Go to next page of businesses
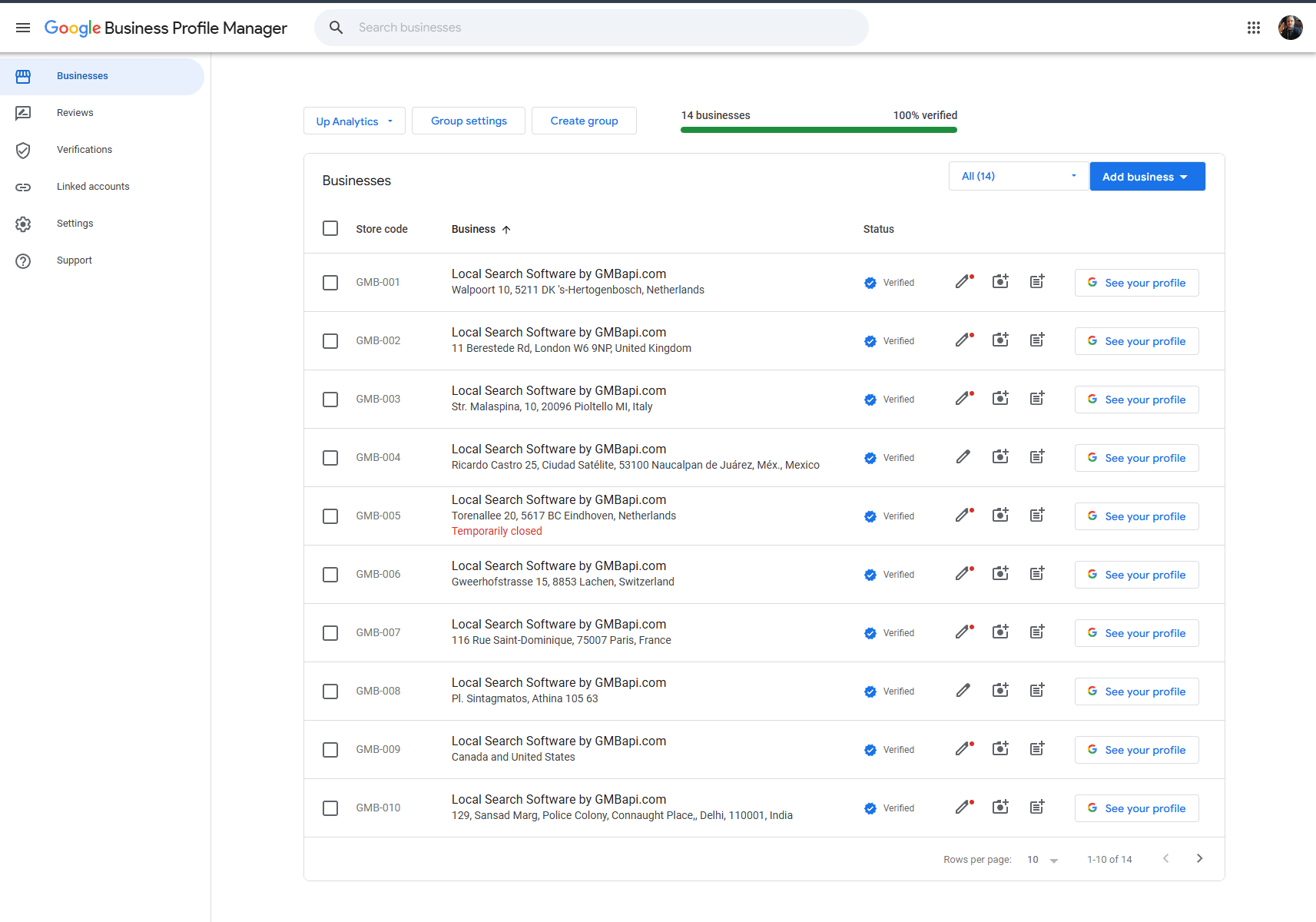 1200,858
